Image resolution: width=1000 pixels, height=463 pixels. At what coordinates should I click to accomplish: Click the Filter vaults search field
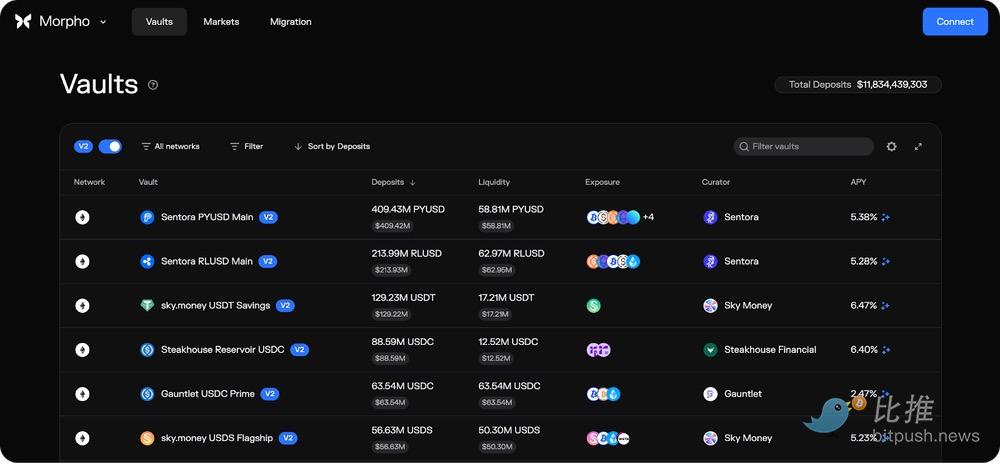pyautogui.click(x=808, y=146)
